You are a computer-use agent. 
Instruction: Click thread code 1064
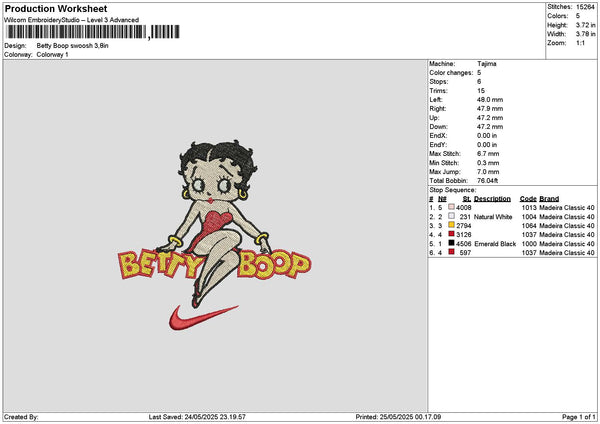[529, 226]
